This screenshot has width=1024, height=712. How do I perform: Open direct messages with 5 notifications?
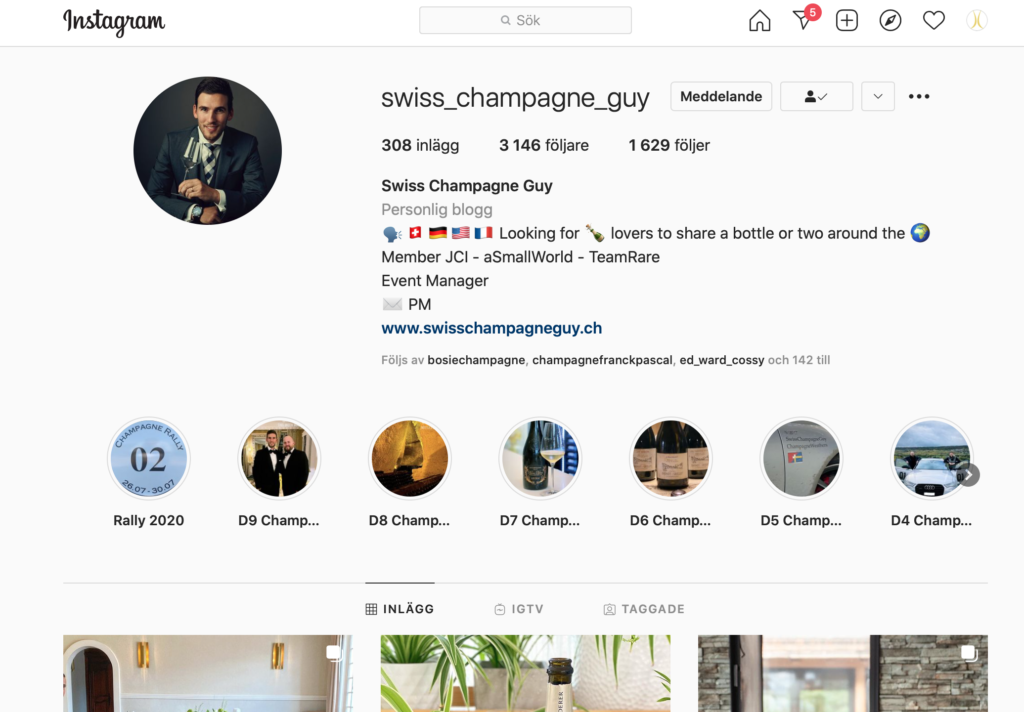tap(805, 19)
